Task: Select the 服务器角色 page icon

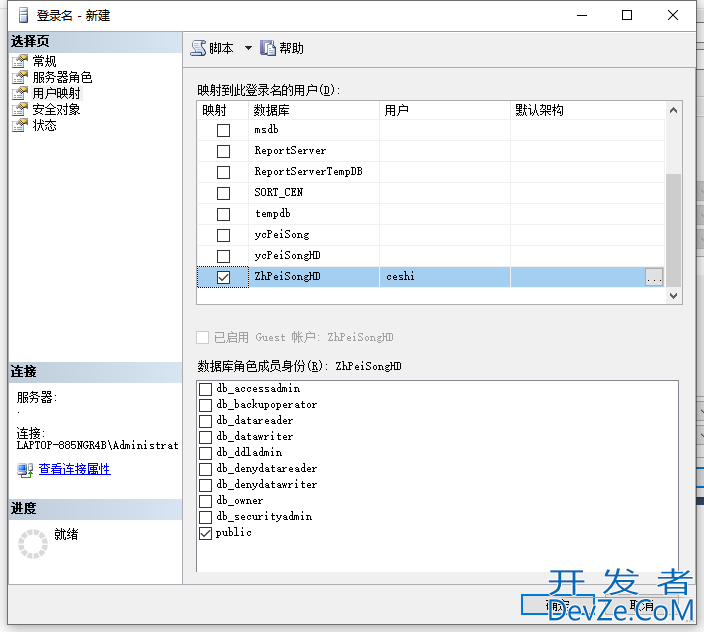Action: coord(20,77)
